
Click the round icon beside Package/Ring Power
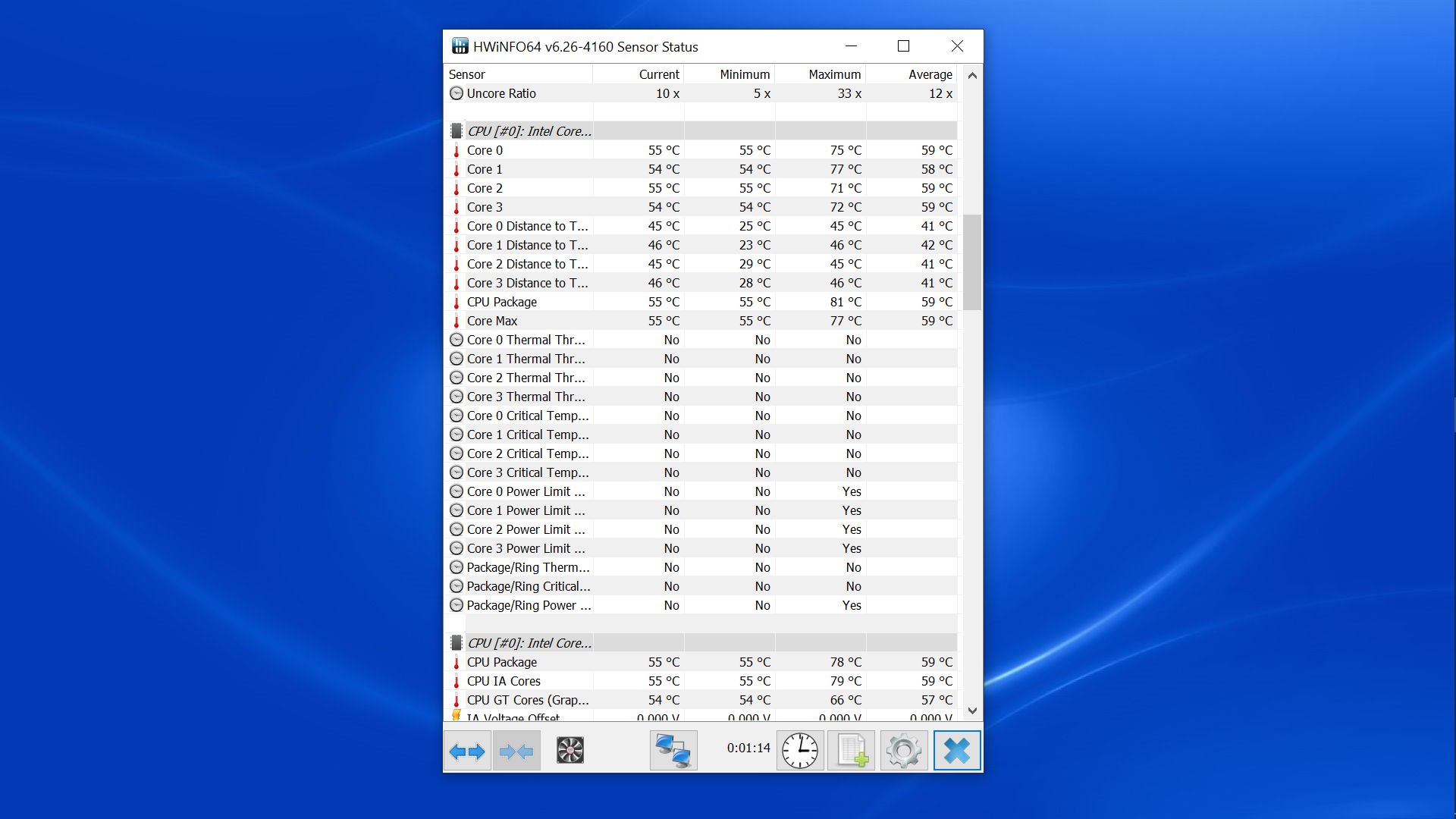coord(457,605)
